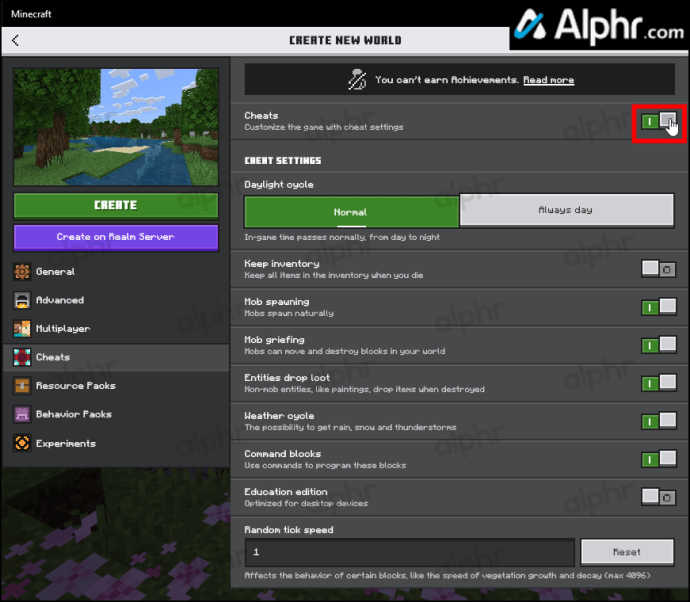Click Create on Realm Server button
Image resolution: width=690 pixels, height=602 pixels.
pos(116,237)
